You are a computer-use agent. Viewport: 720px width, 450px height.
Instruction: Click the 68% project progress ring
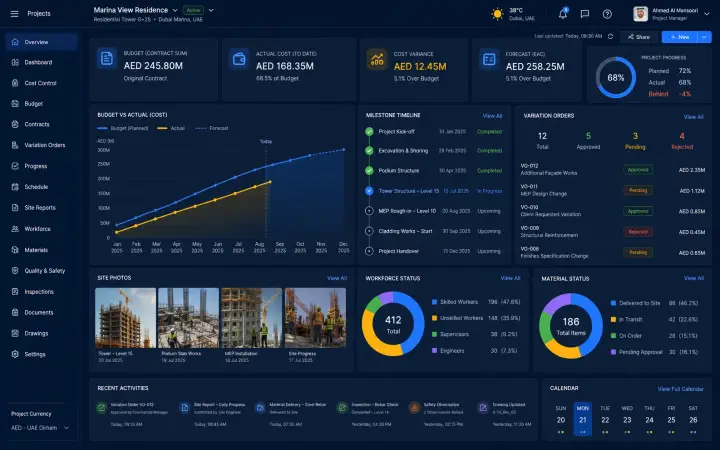616,78
